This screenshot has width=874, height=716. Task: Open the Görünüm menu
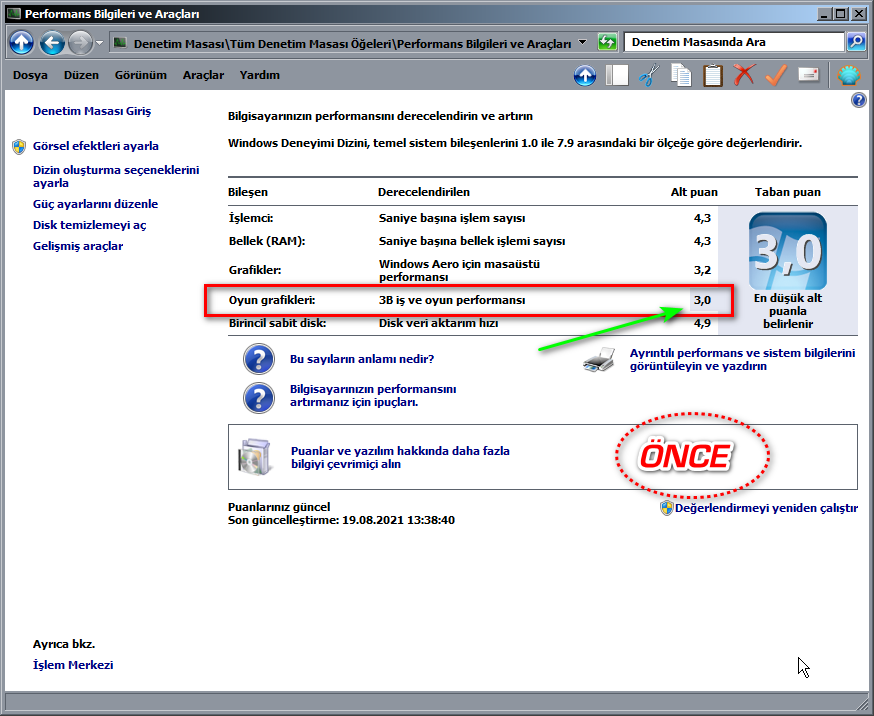140,75
